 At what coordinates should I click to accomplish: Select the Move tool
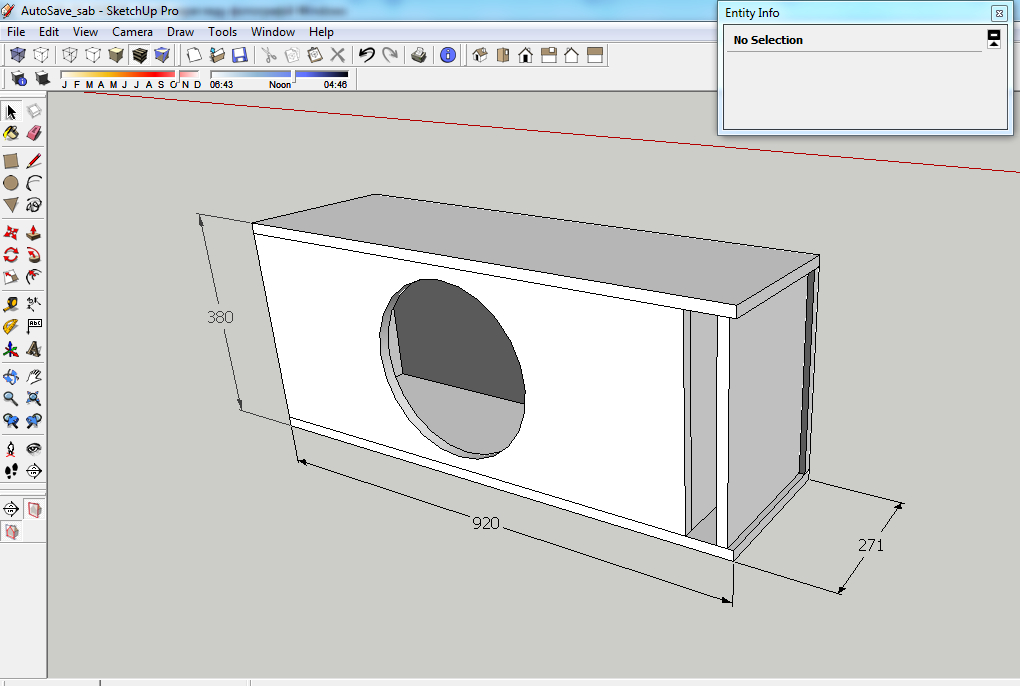click(11, 233)
